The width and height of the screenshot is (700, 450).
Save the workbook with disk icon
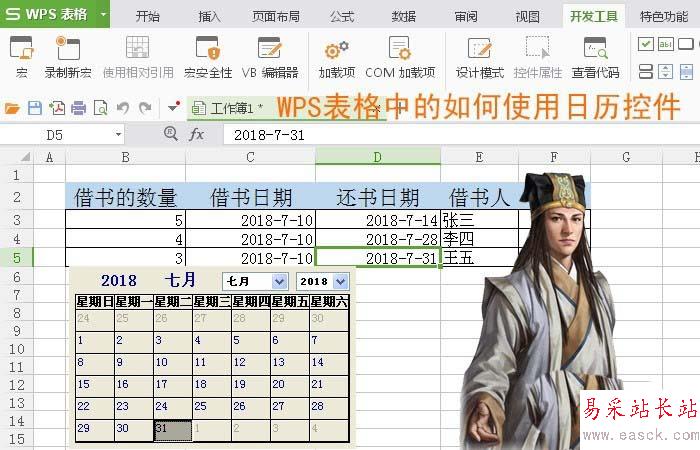coord(35,108)
